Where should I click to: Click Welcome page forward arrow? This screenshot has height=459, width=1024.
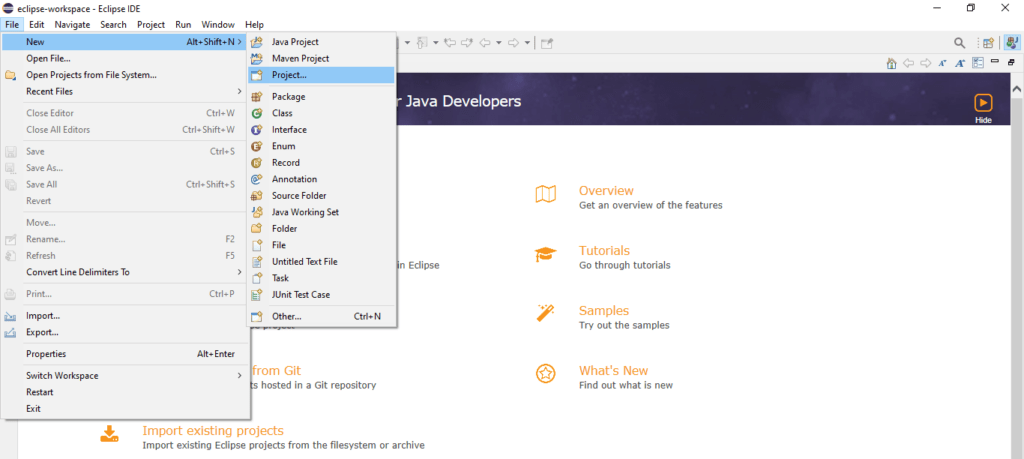pos(925,63)
